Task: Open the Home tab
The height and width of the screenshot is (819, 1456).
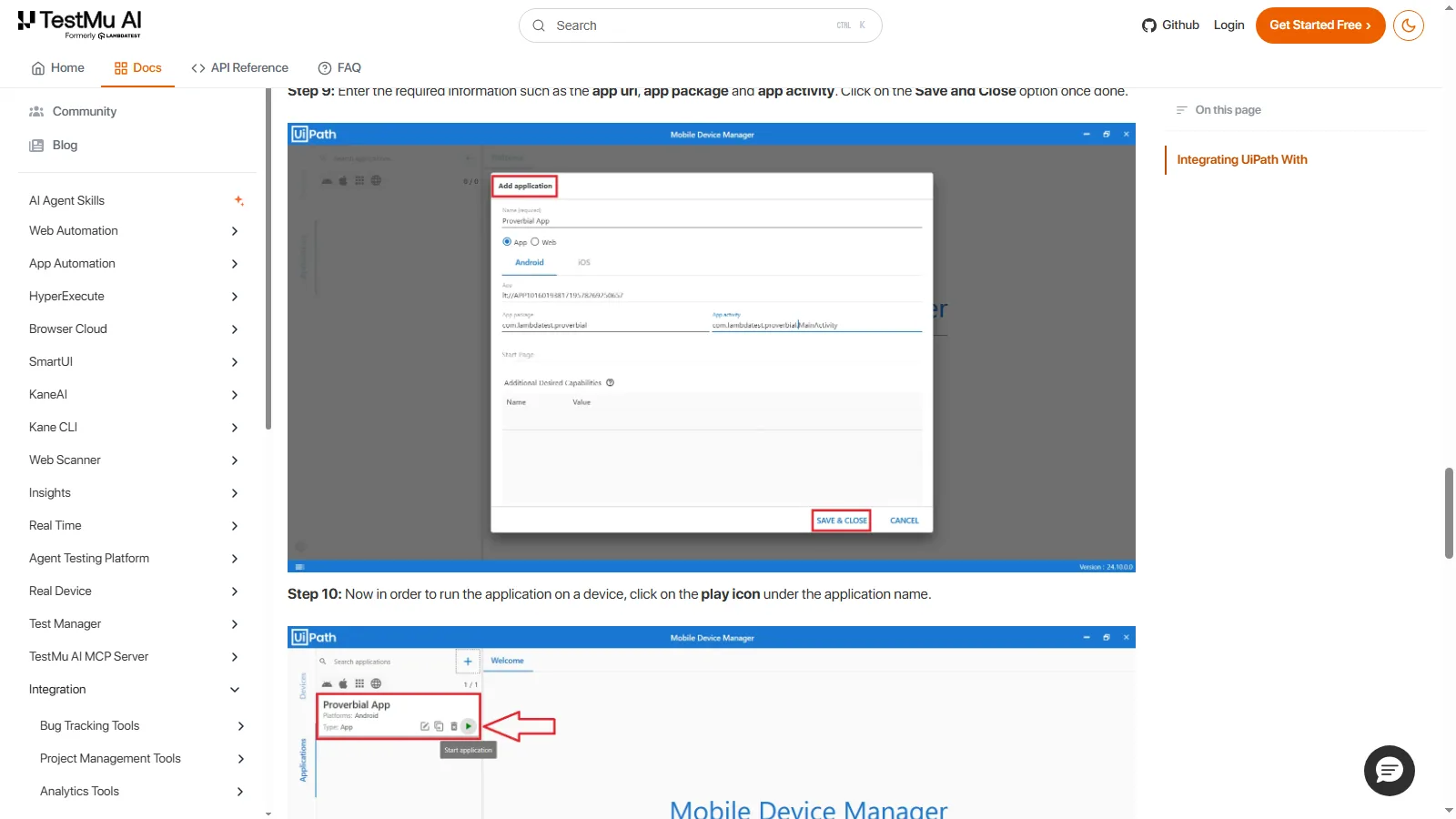Action: [x=57, y=68]
